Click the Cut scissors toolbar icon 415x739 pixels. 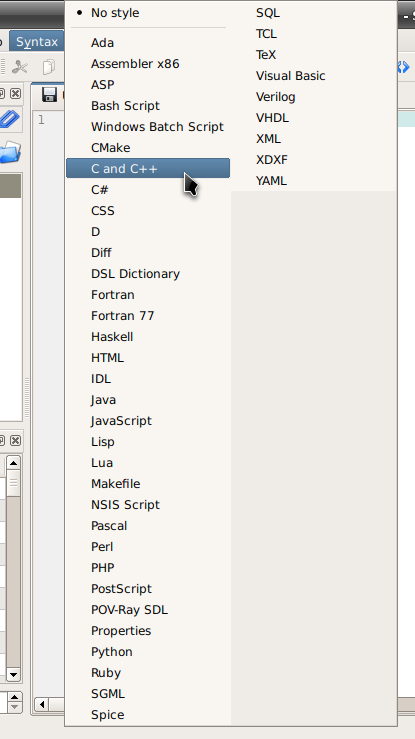coord(20,67)
